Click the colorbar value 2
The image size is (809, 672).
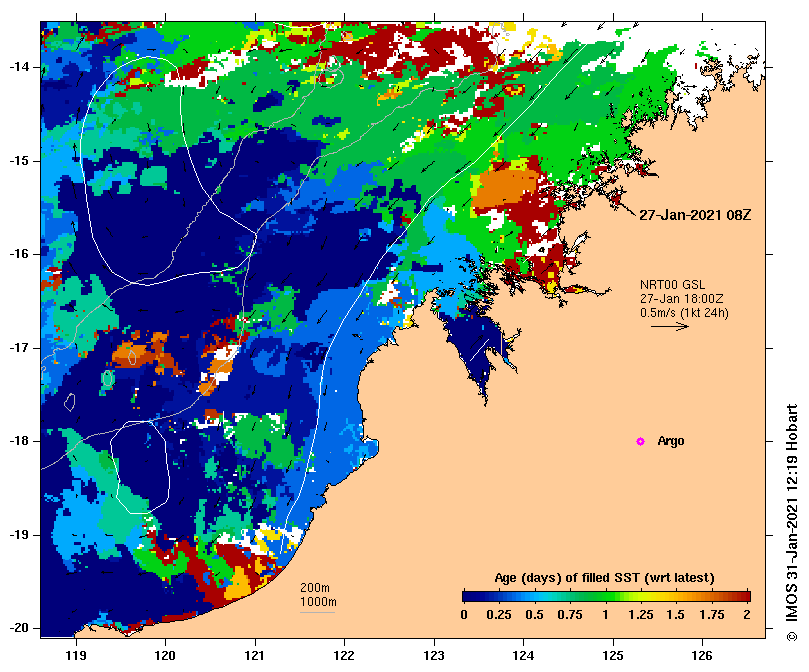(747, 615)
